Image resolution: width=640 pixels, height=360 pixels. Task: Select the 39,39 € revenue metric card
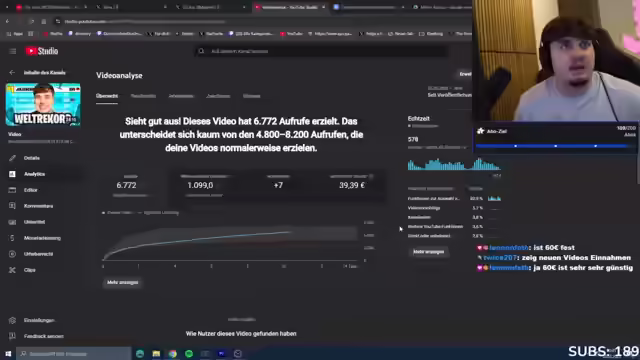351,185
